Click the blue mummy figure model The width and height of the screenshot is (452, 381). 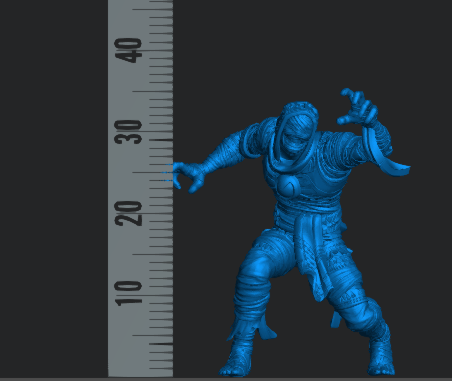pos(292,232)
